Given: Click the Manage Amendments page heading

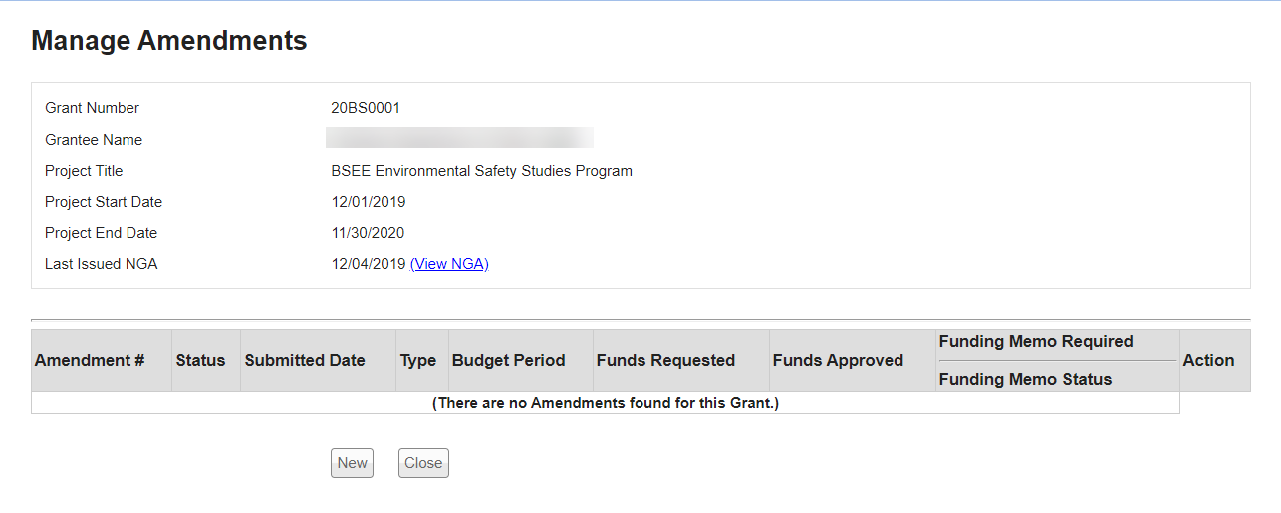Looking at the screenshot, I should 169,41.
